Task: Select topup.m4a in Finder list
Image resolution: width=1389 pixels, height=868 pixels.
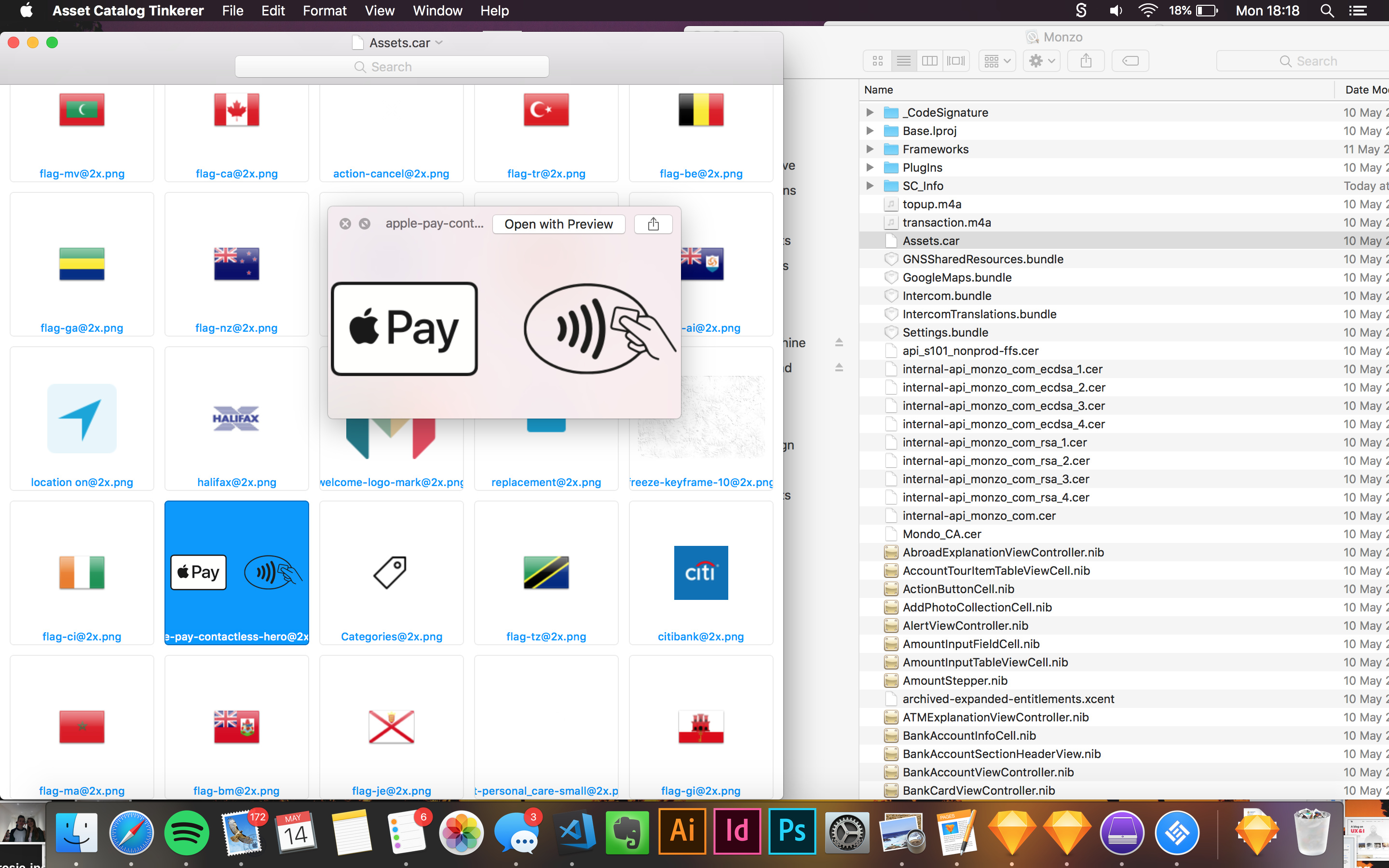Action: coord(1124,204)
